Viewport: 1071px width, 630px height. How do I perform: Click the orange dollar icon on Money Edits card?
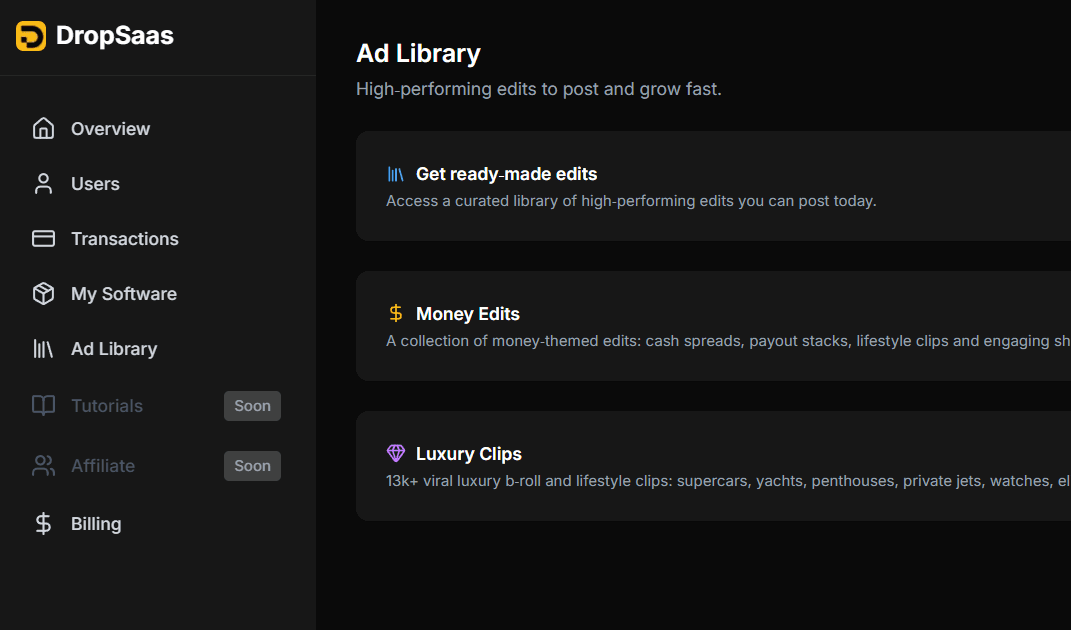tap(396, 314)
